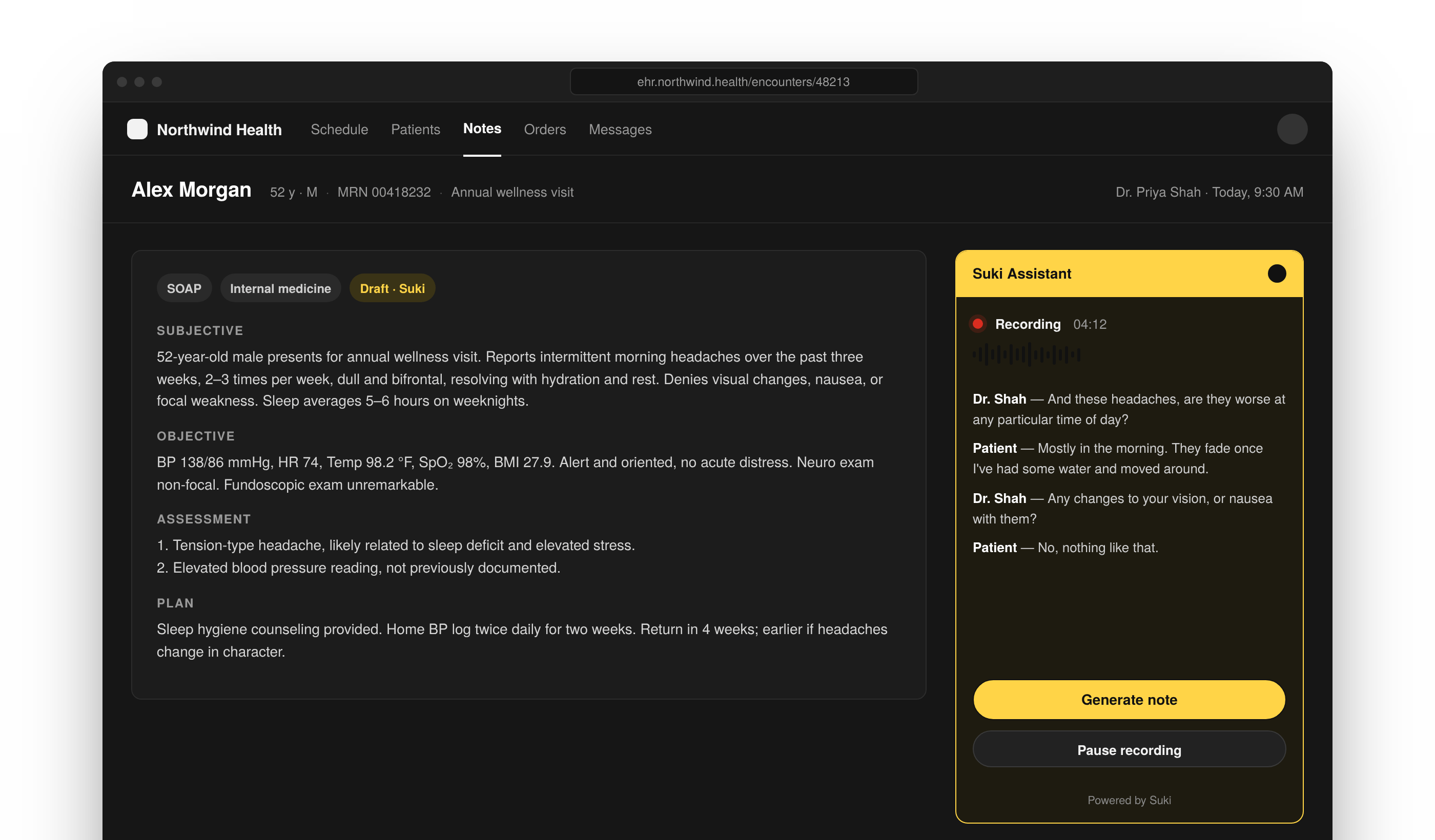Click patient name Alex Morgan

[191, 190]
